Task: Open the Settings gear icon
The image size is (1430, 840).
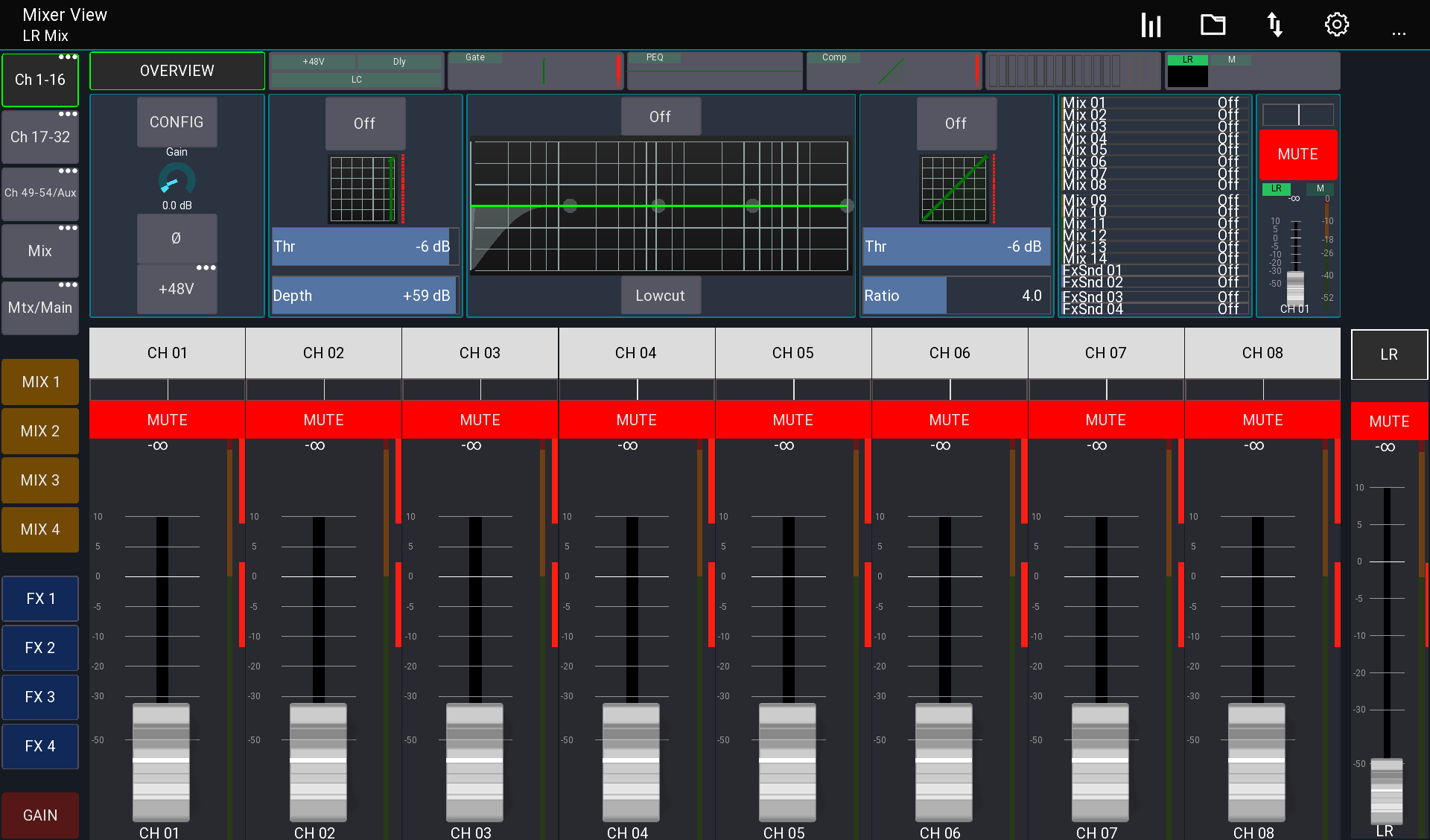Action: (1336, 24)
